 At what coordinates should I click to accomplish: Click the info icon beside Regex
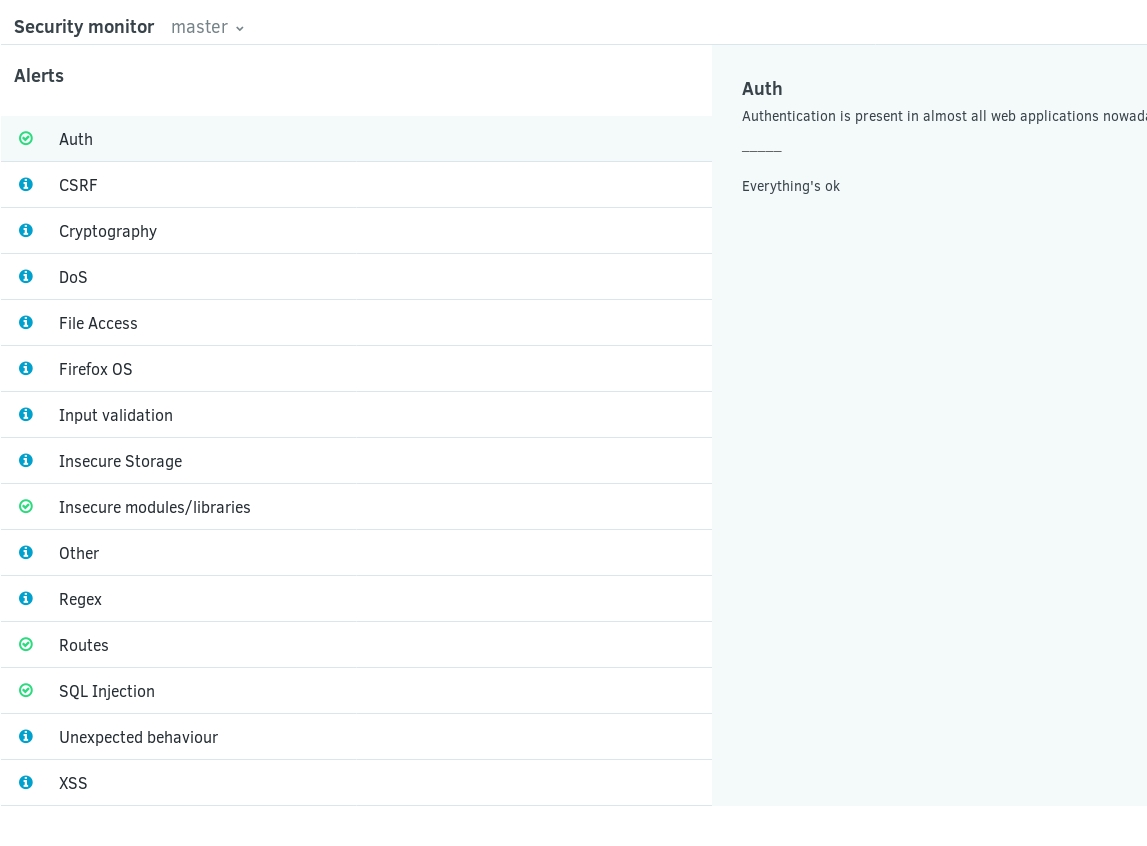pyautogui.click(x=26, y=599)
